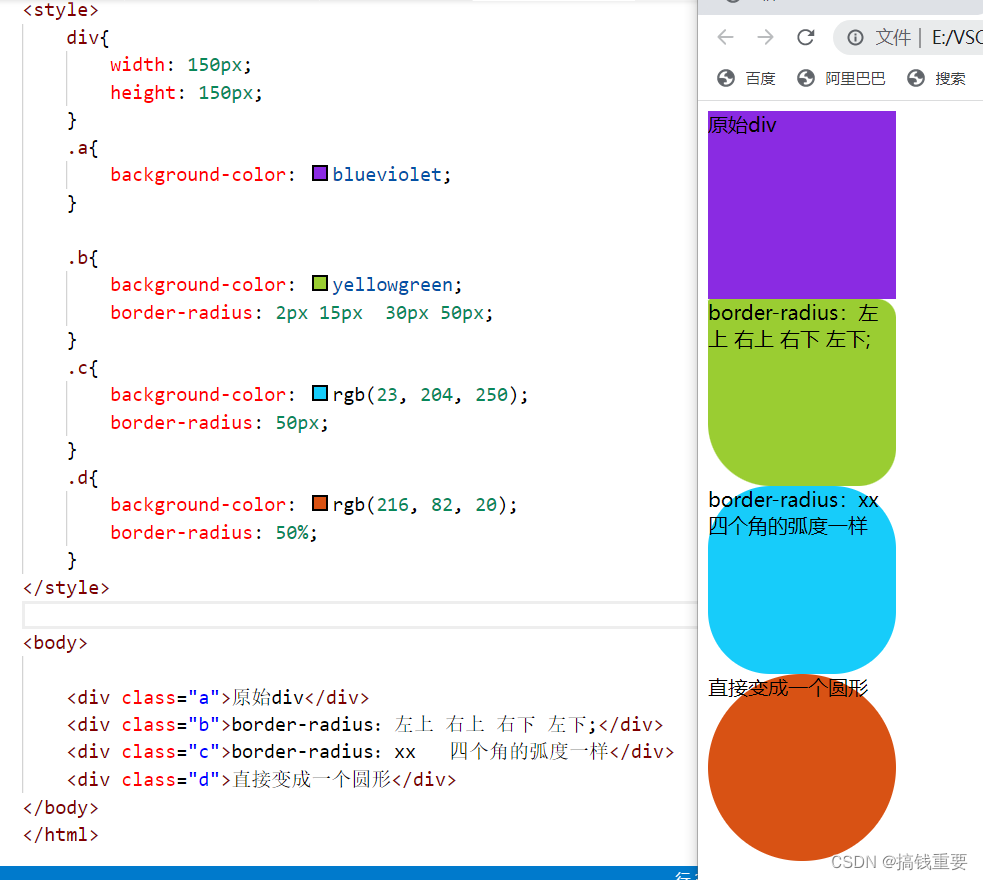
Task: Click the '.b{' selector line
Action: tap(83, 258)
